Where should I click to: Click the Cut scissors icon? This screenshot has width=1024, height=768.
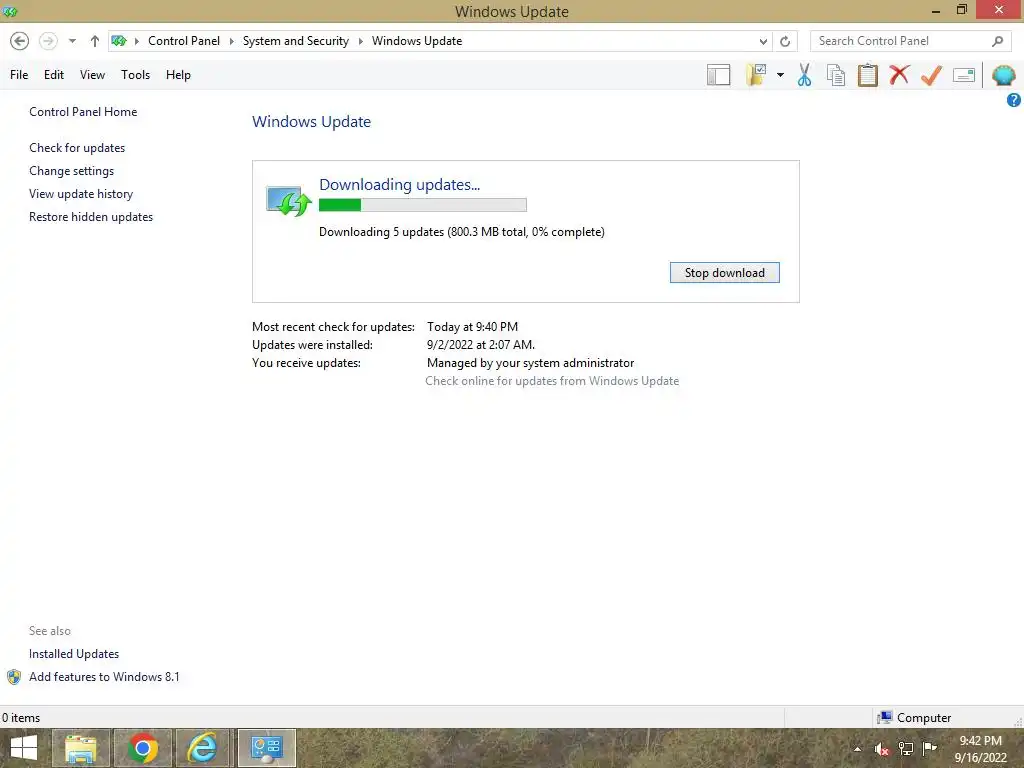(805, 75)
